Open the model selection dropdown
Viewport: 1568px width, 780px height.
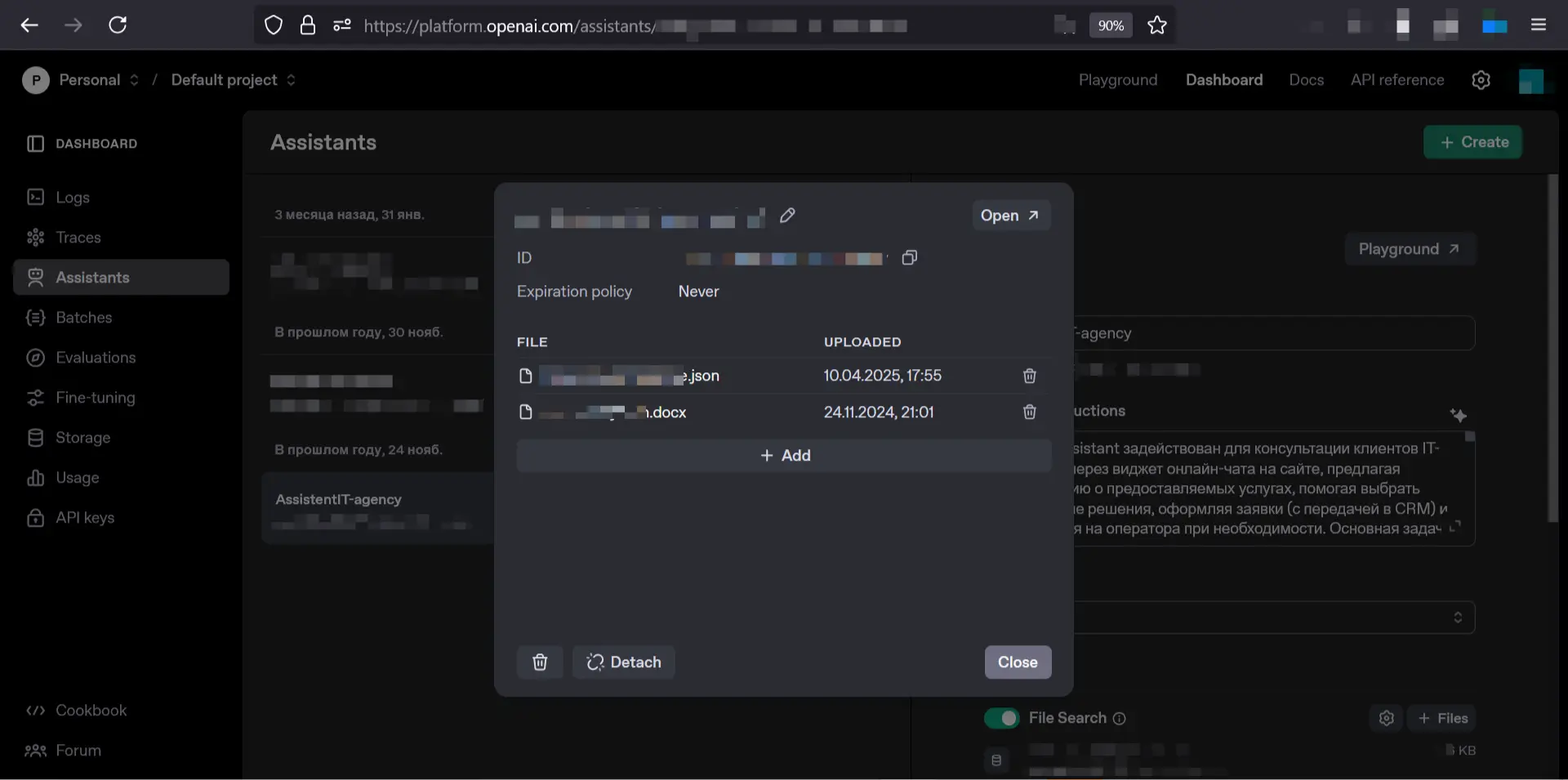[1274, 617]
